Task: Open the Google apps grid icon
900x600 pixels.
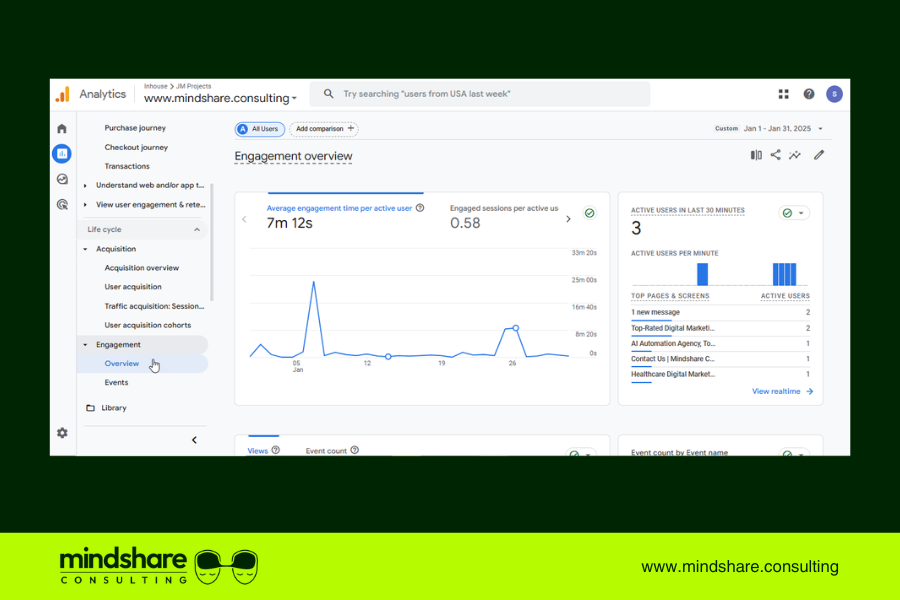Action: coord(783,94)
